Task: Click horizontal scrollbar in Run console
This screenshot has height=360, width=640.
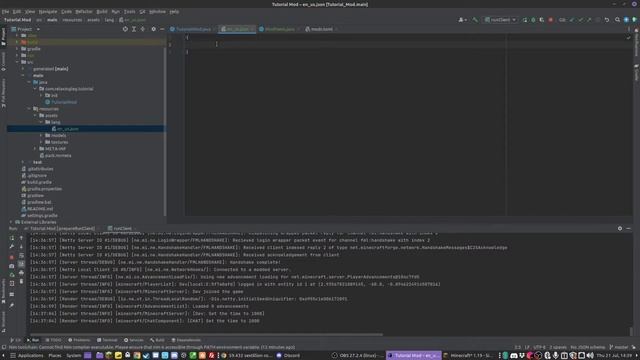Action: [206, 334]
